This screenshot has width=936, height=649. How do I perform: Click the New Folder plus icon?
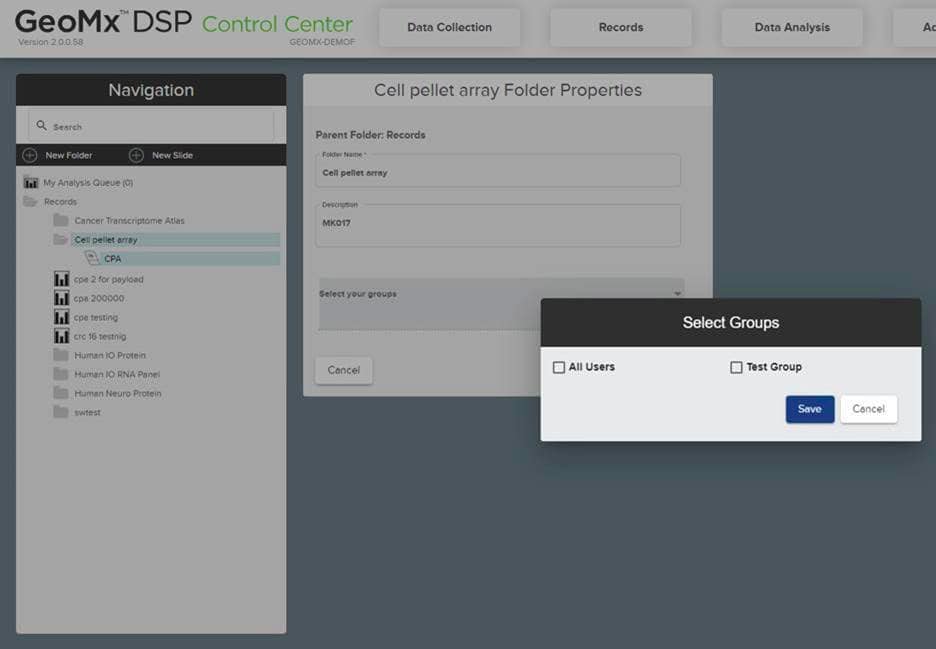pos(30,155)
